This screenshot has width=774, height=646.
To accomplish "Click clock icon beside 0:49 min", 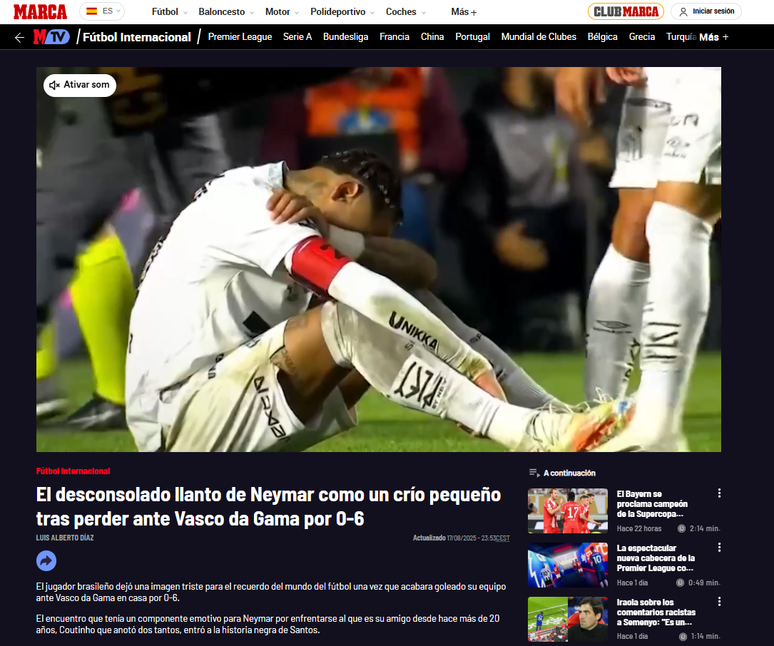I will pyautogui.click(x=680, y=583).
